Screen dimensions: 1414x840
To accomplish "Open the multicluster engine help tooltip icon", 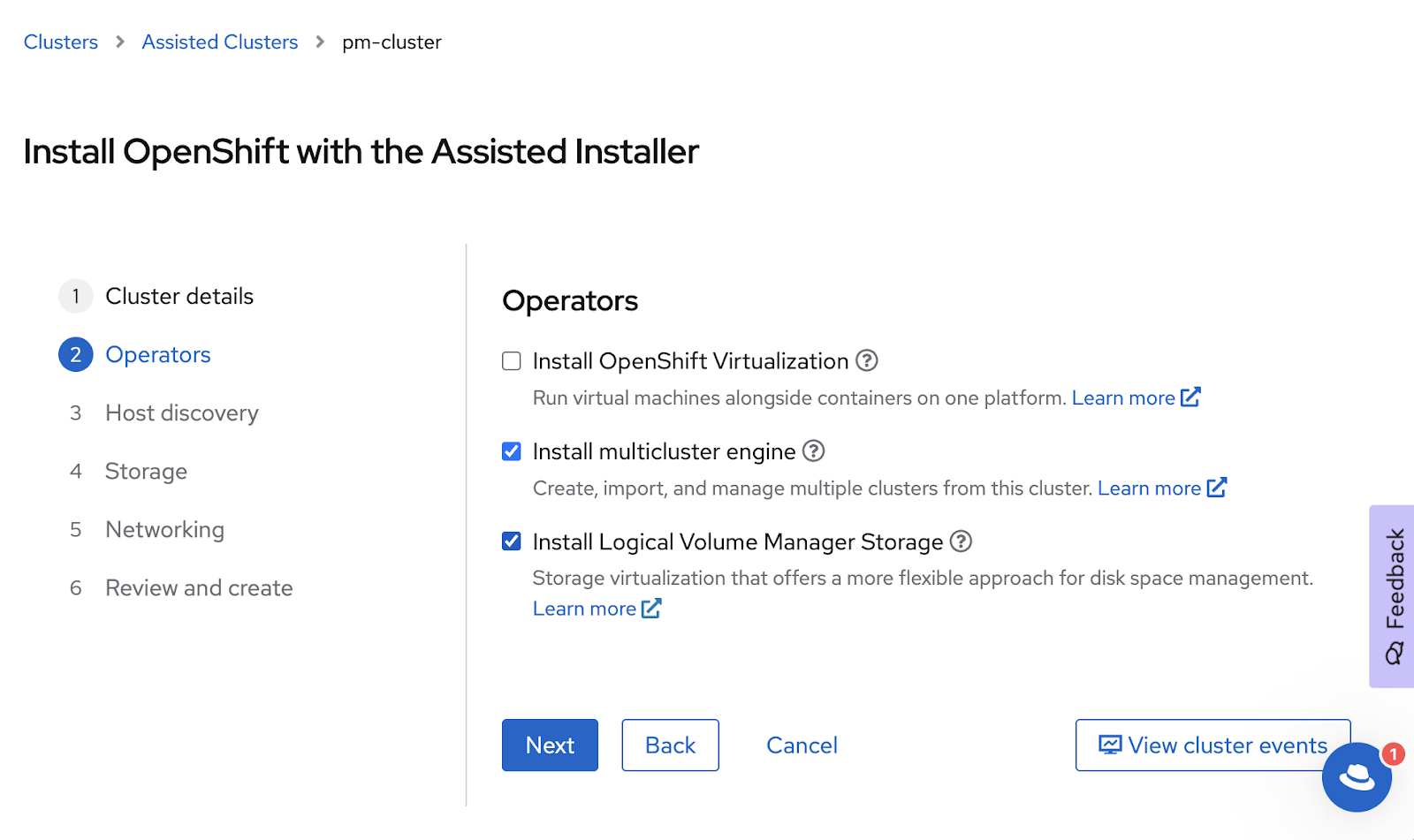I will (x=814, y=451).
